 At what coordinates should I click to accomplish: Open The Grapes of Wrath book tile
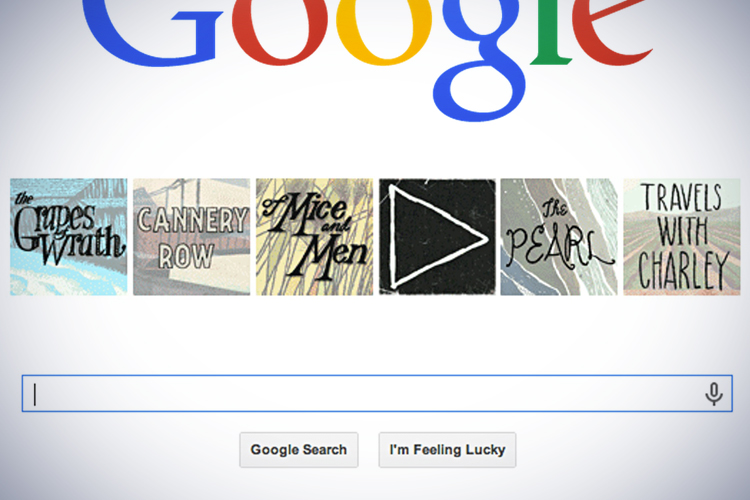69,237
